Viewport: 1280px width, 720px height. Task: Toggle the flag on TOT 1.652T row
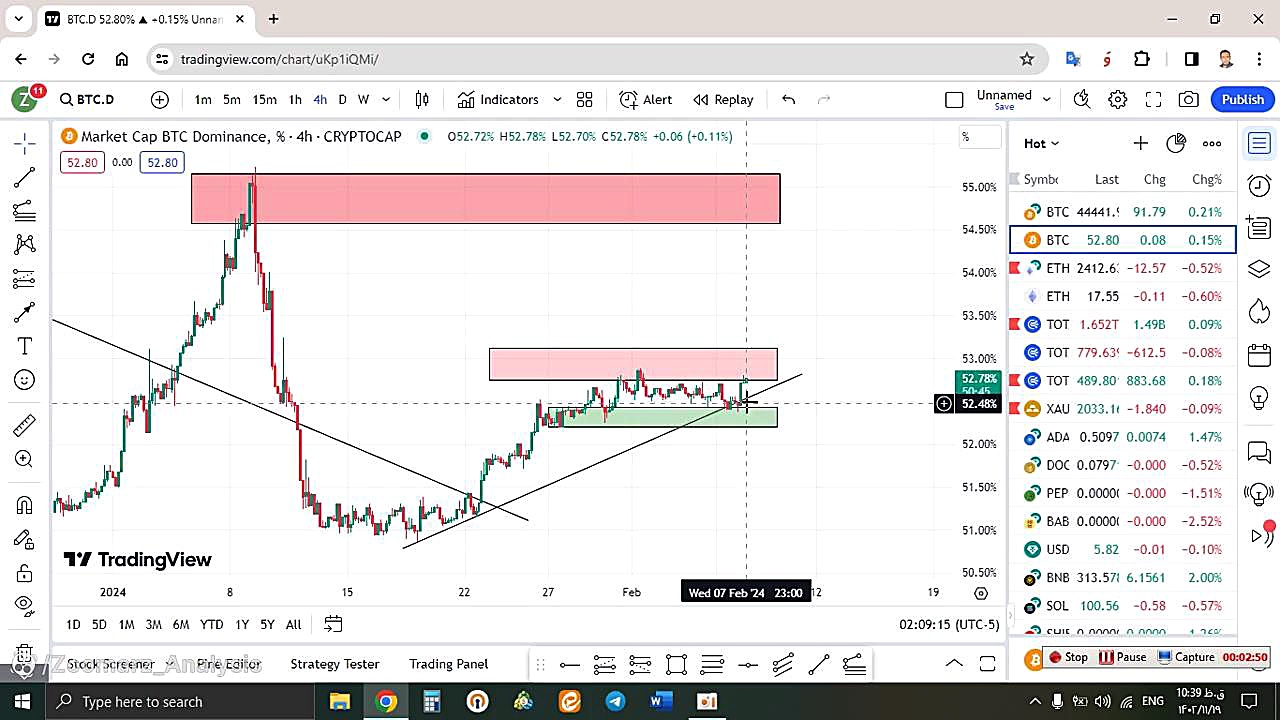click(x=1016, y=324)
